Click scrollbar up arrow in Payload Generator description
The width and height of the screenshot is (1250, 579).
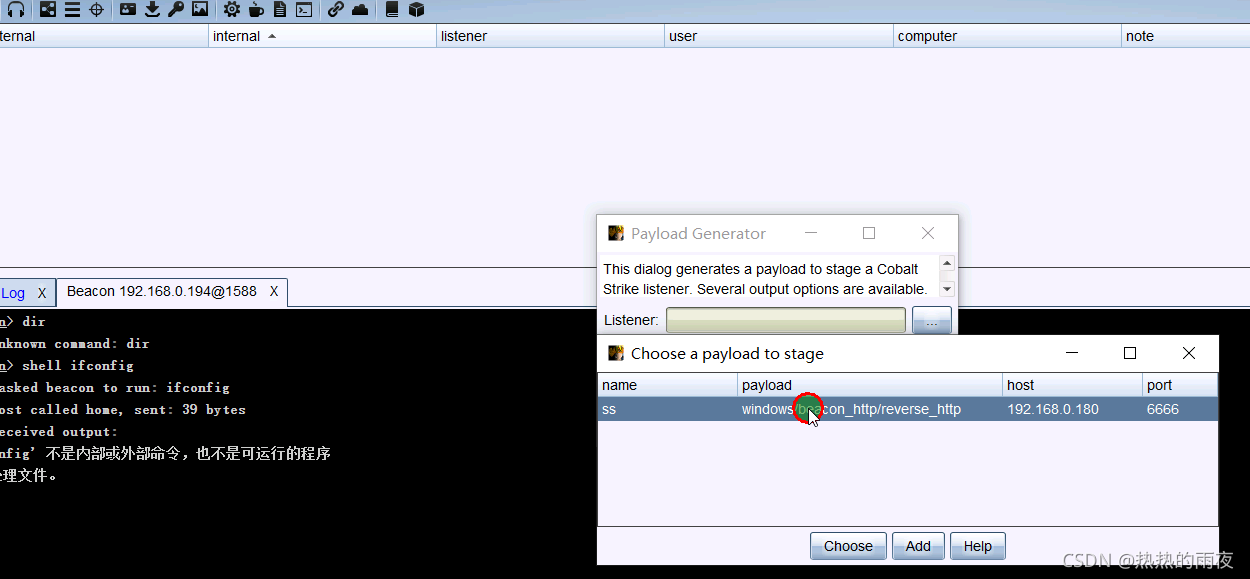948,263
